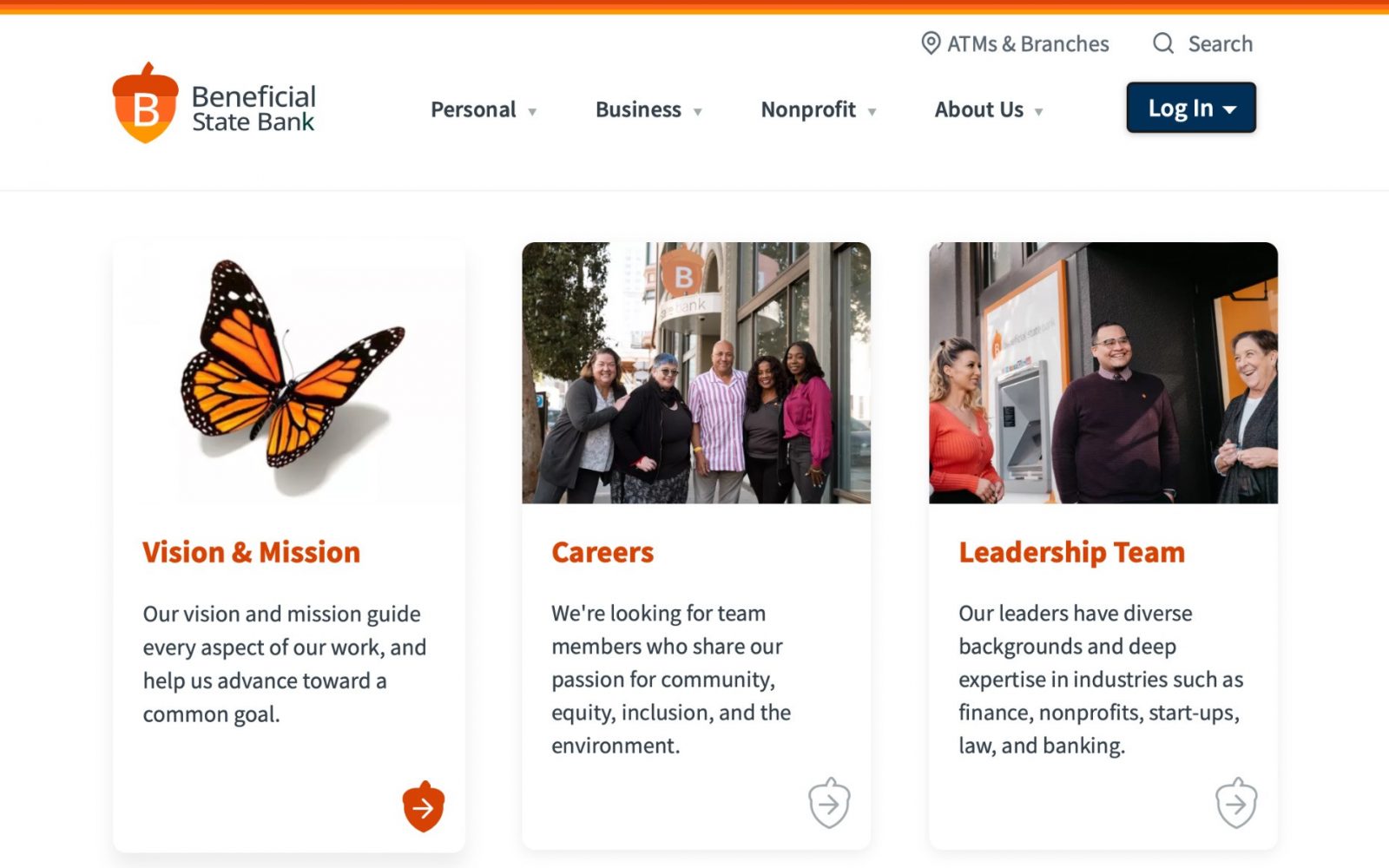This screenshot has width=1389, height=868.
Task: Expand the Nonprofit dropdown arrow
Action: pos(872,112)
